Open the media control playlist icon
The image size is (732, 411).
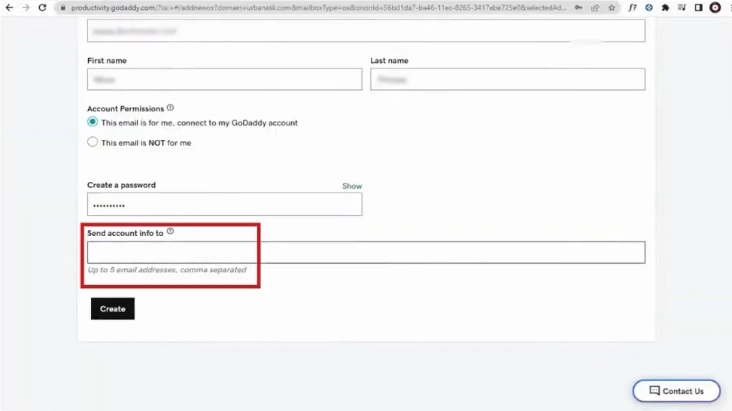(682, 7)
